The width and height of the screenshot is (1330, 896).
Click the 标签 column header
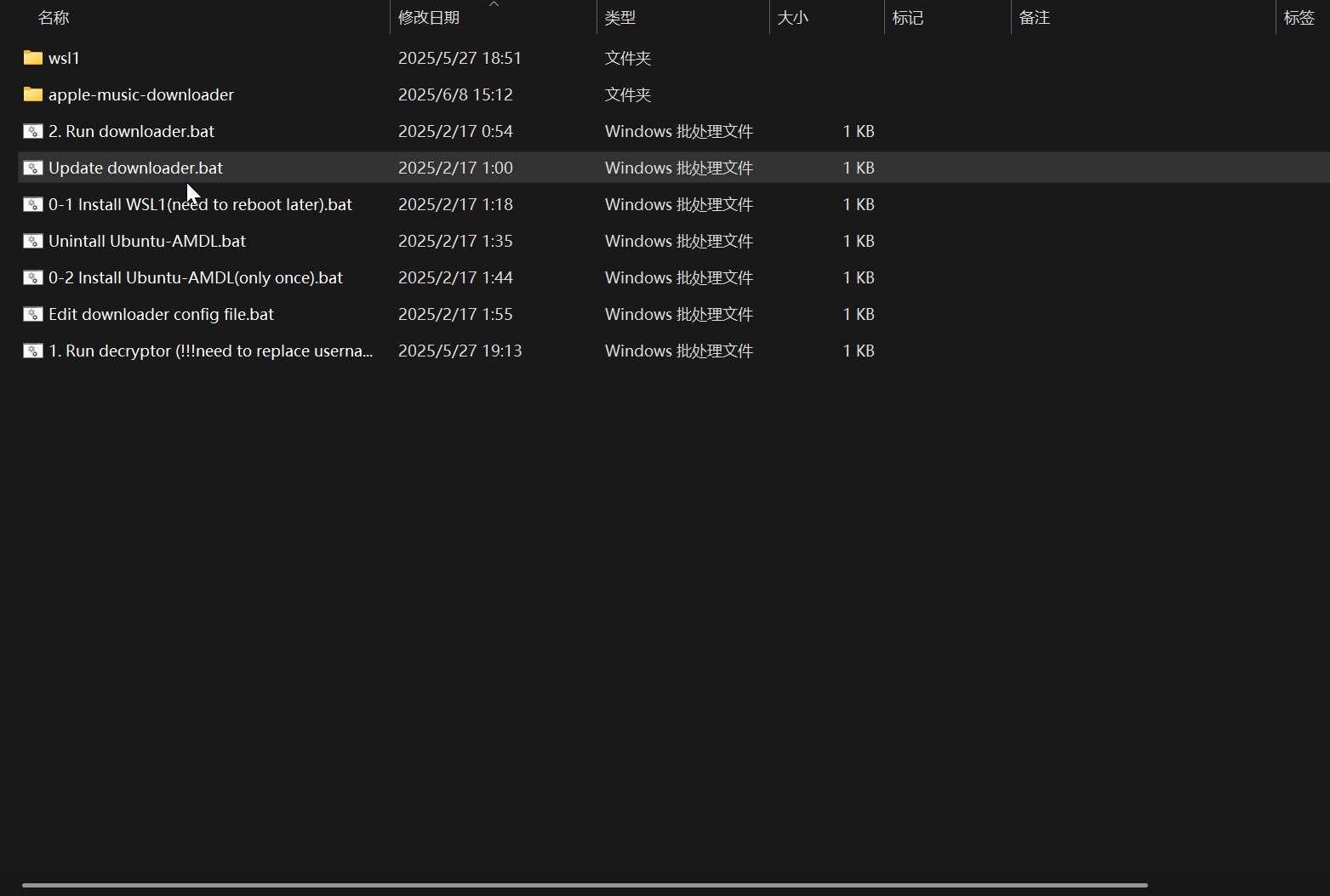1299,18
